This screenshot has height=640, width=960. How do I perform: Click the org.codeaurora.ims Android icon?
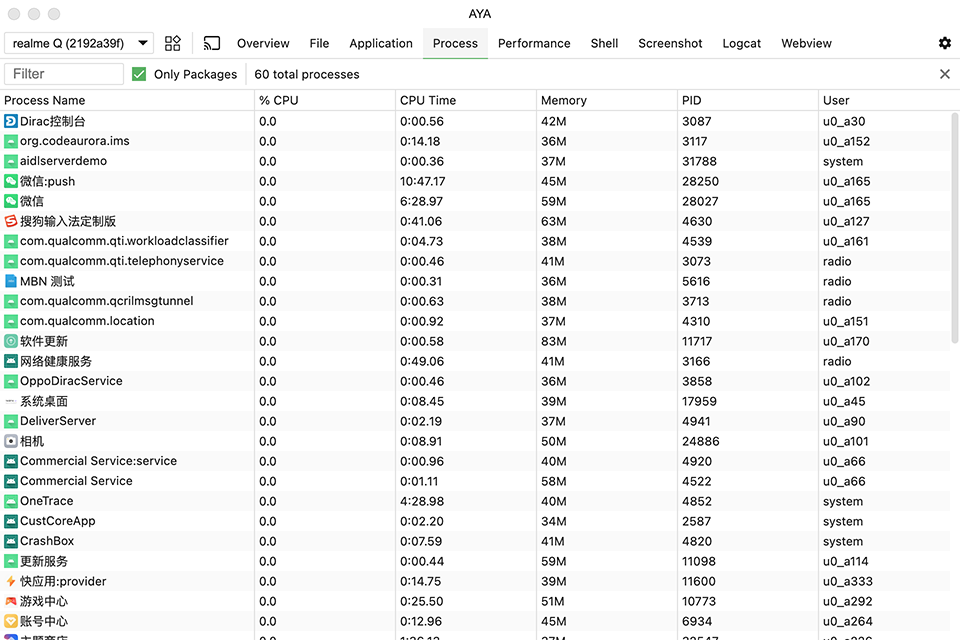point(10,141)
